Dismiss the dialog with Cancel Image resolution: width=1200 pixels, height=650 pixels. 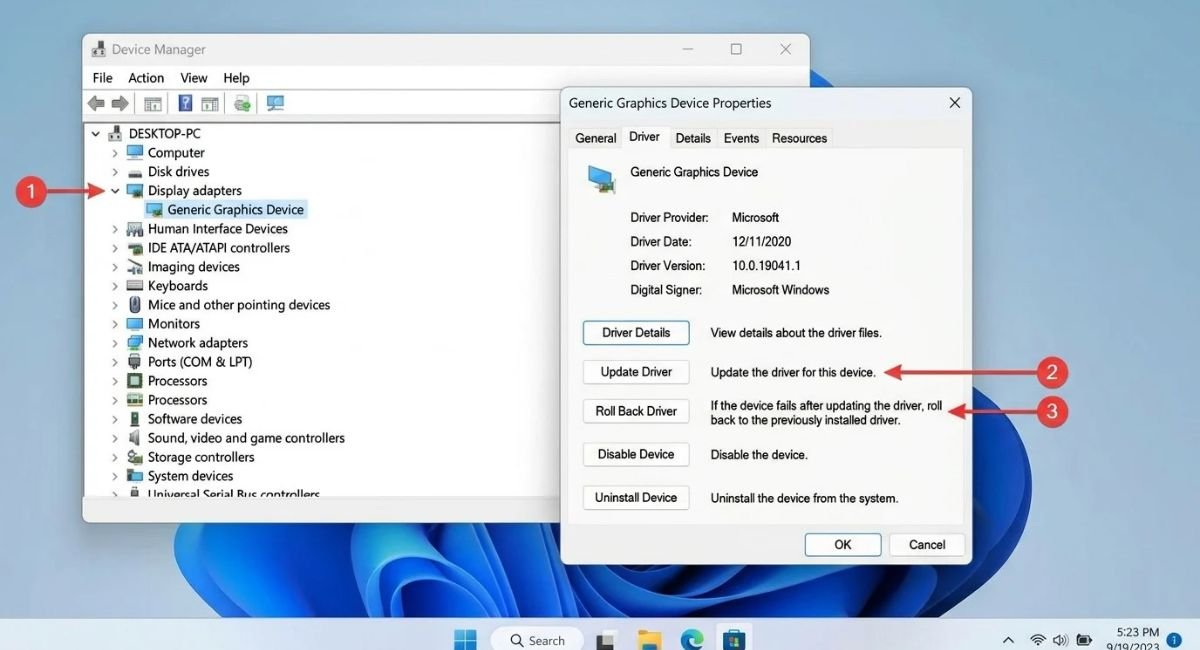[x=927, y=545]
